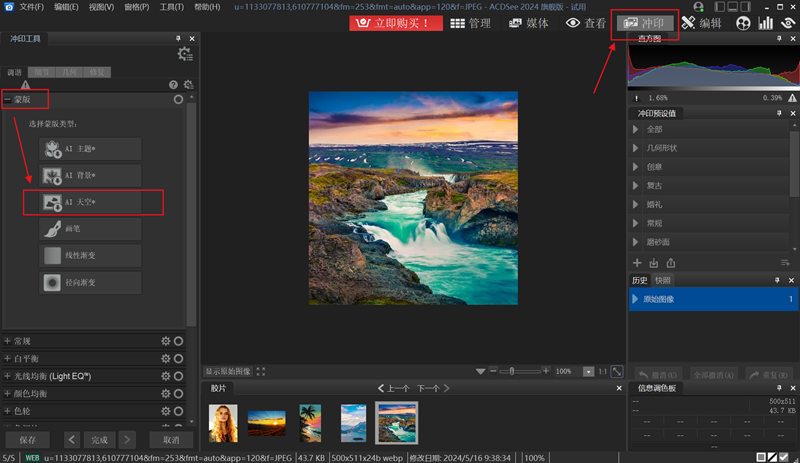
Task: Select the 画笔 brush mask tool
Action: pyautogui.click(x=90, y=229)
